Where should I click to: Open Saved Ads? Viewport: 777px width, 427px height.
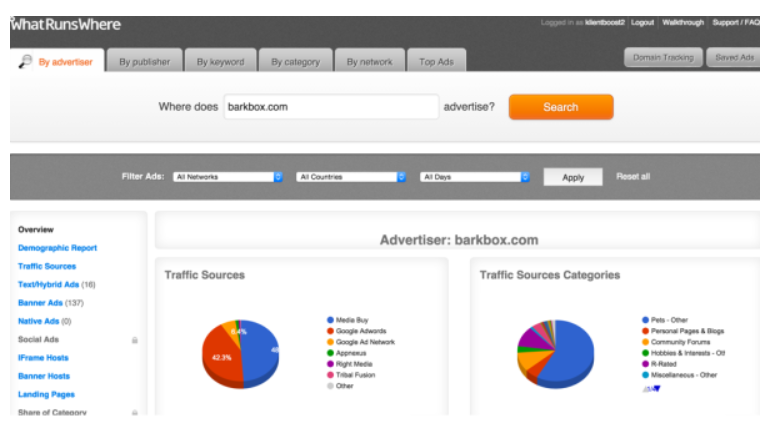point(734,57)
